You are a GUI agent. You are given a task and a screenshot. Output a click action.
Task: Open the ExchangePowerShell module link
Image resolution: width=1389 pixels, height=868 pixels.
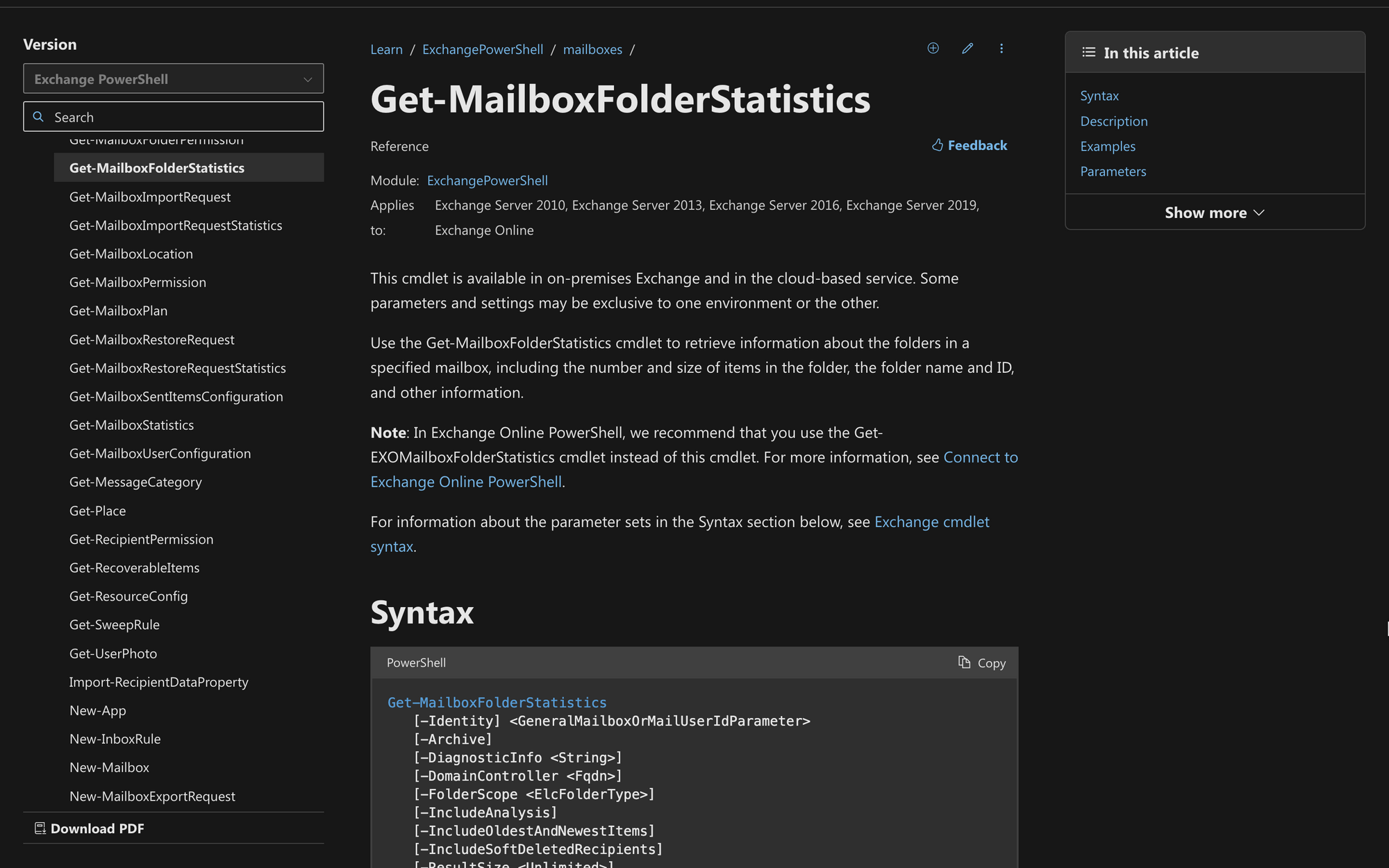pos(487,180)
